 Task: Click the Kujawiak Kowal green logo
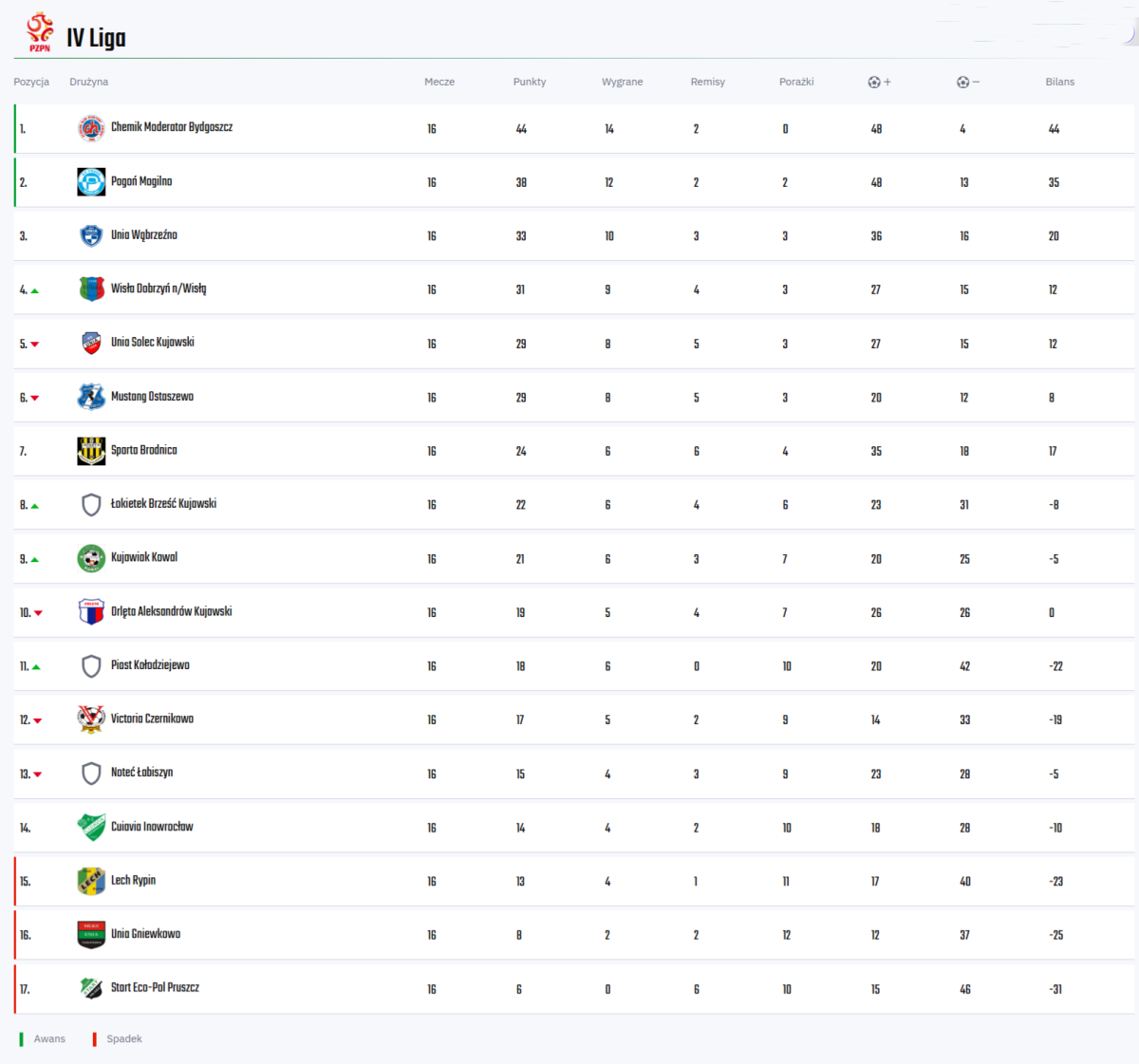tap(91, 558)
